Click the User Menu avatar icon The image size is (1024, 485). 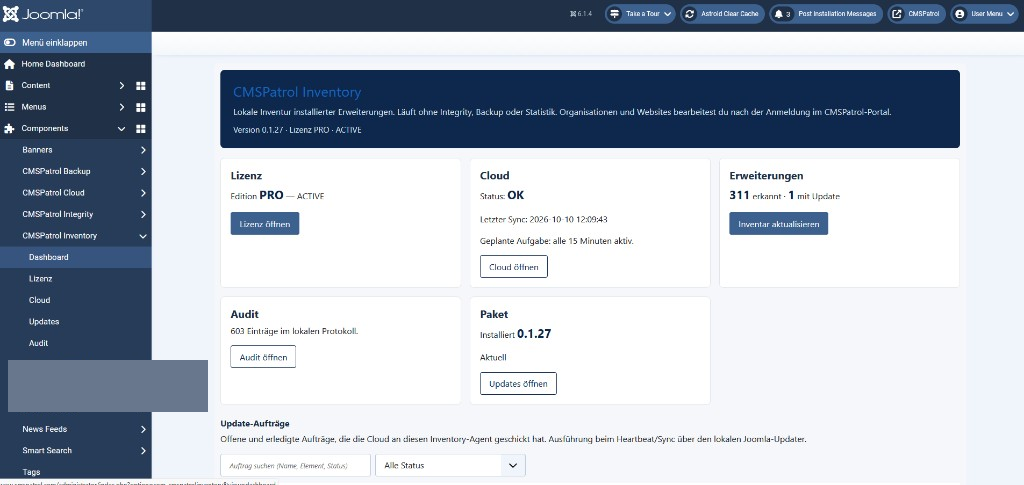(960, 14)
